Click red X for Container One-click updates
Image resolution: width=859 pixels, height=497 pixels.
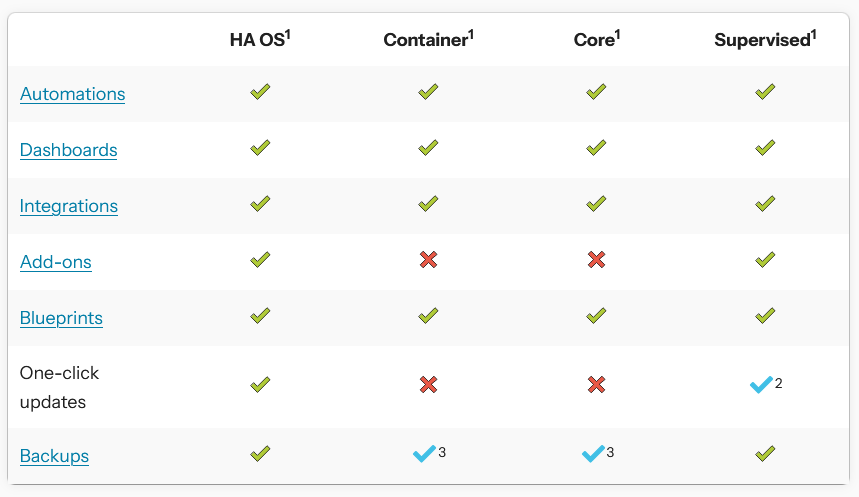pyautogui.click(x=428, y=385)
